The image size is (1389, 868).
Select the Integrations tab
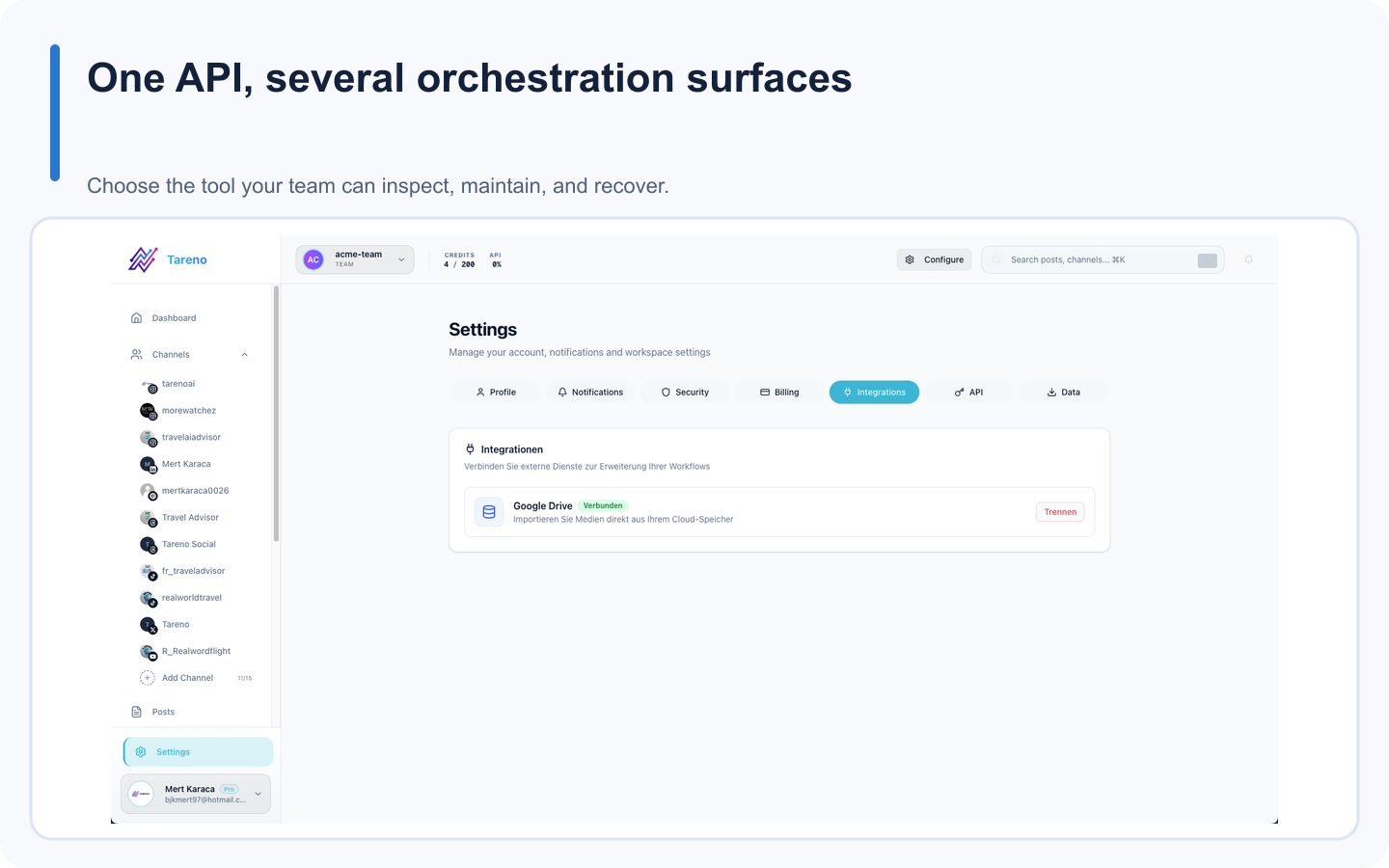pos(874,393)
